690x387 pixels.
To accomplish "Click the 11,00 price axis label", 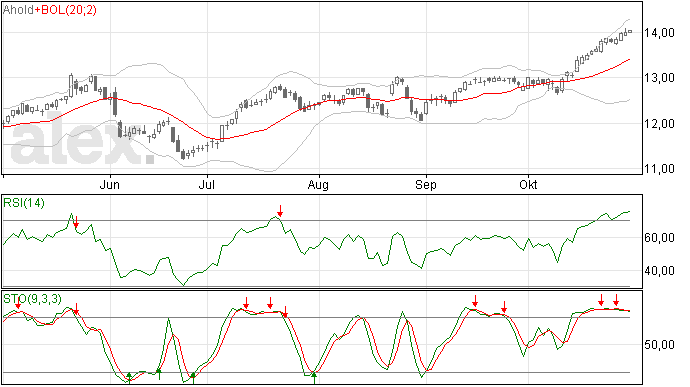I will coord(659,169).
